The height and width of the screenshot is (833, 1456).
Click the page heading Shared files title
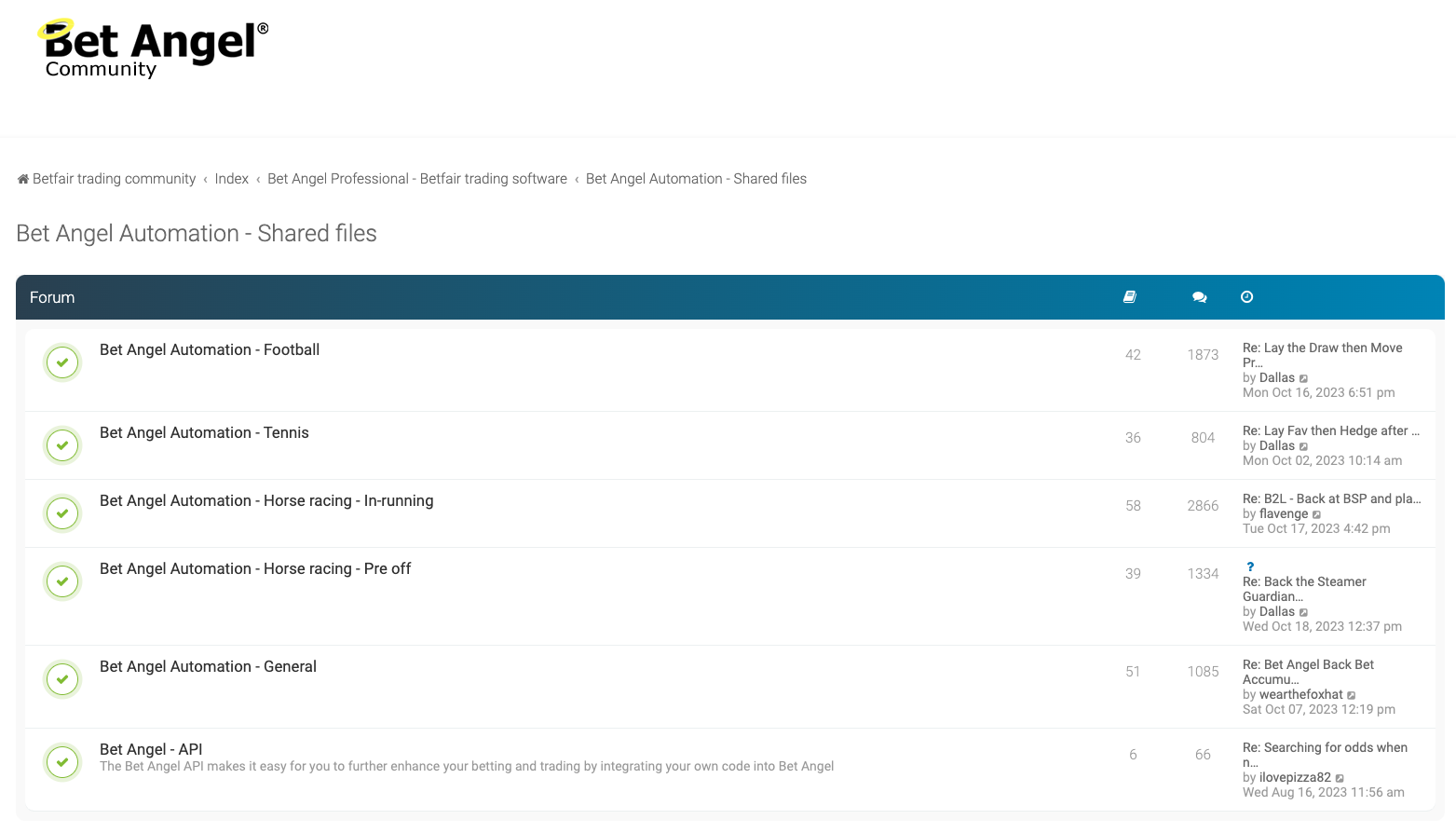click(x=197, y=233)
